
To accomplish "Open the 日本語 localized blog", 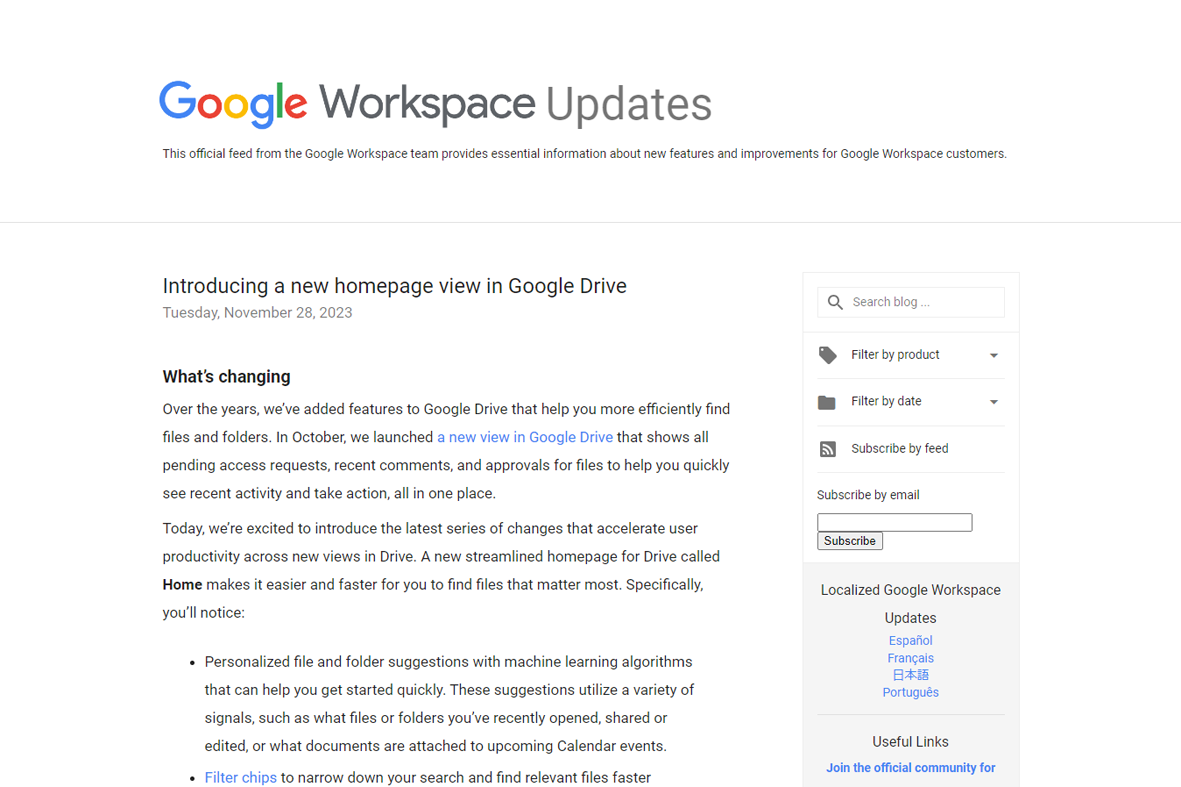I will pos(910,674).
